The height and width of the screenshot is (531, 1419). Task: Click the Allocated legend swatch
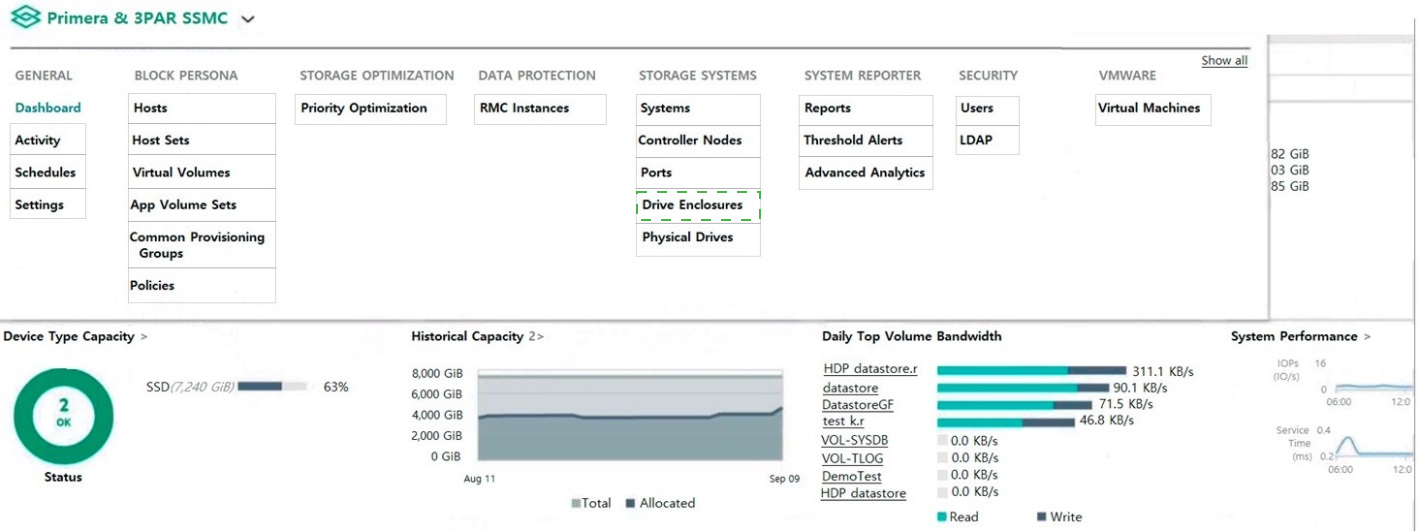(631, 503)
